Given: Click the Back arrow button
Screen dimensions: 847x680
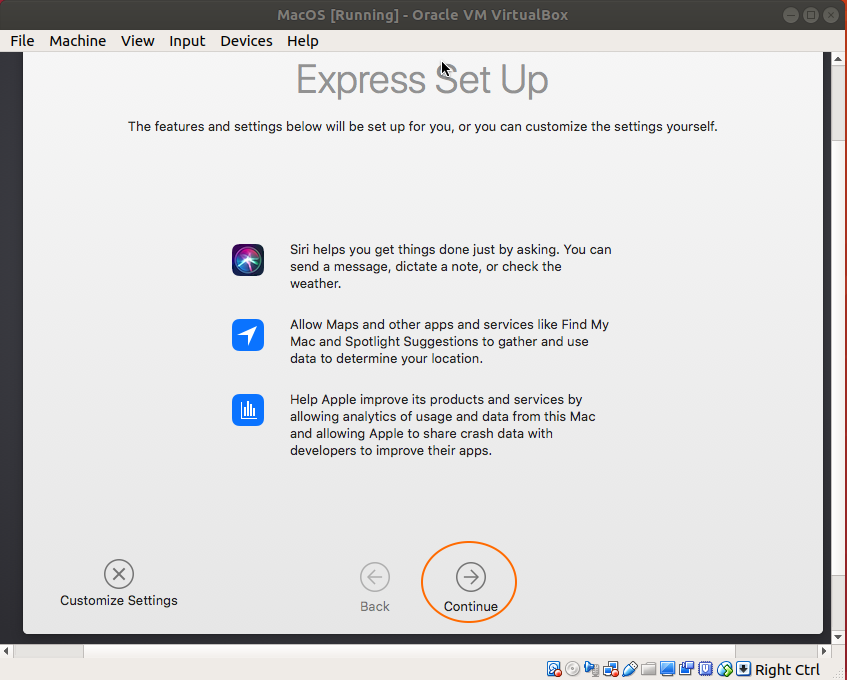Looking at the screenshot, I should pyautogui.click(x=375, y=577).
